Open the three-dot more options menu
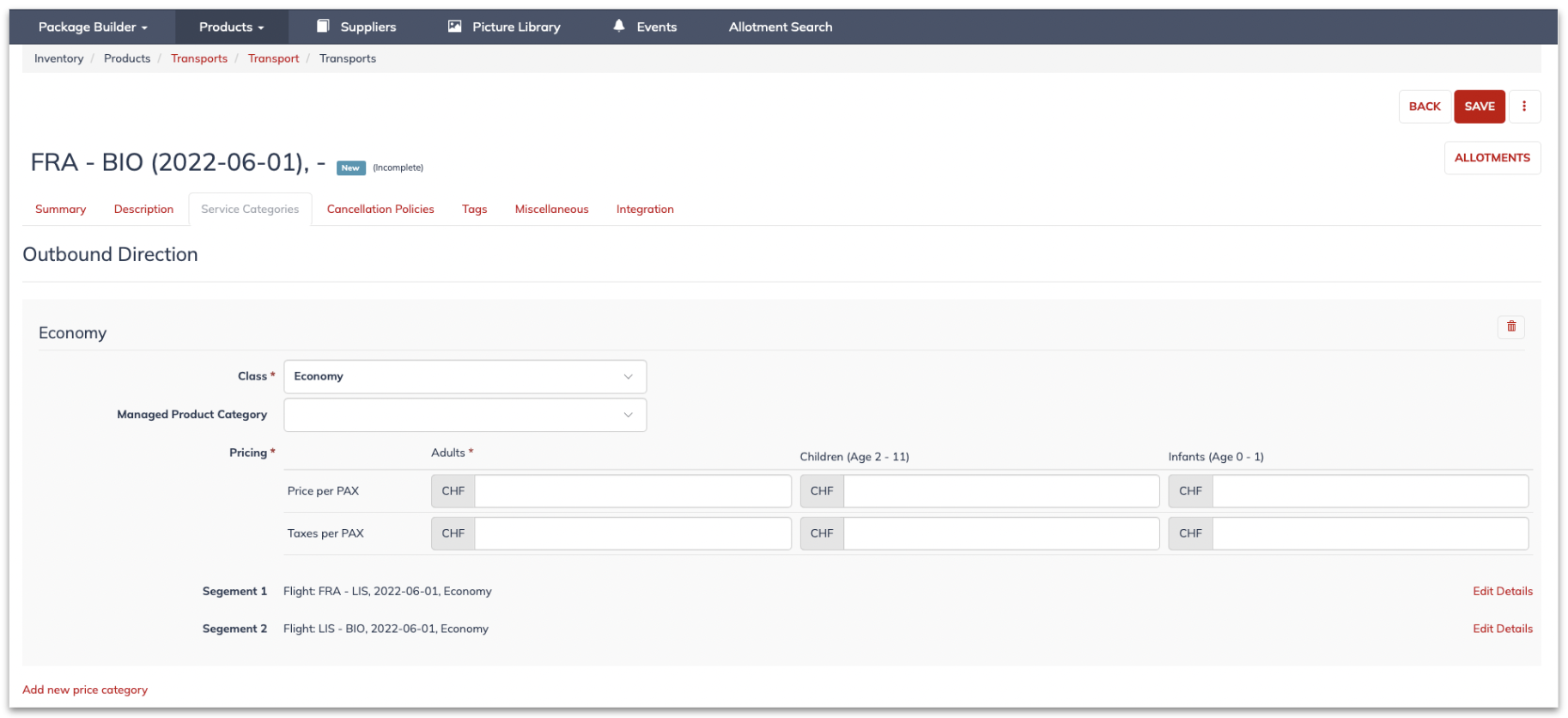Viewport: 1568px width, 718px height. tap(1524, 106)
